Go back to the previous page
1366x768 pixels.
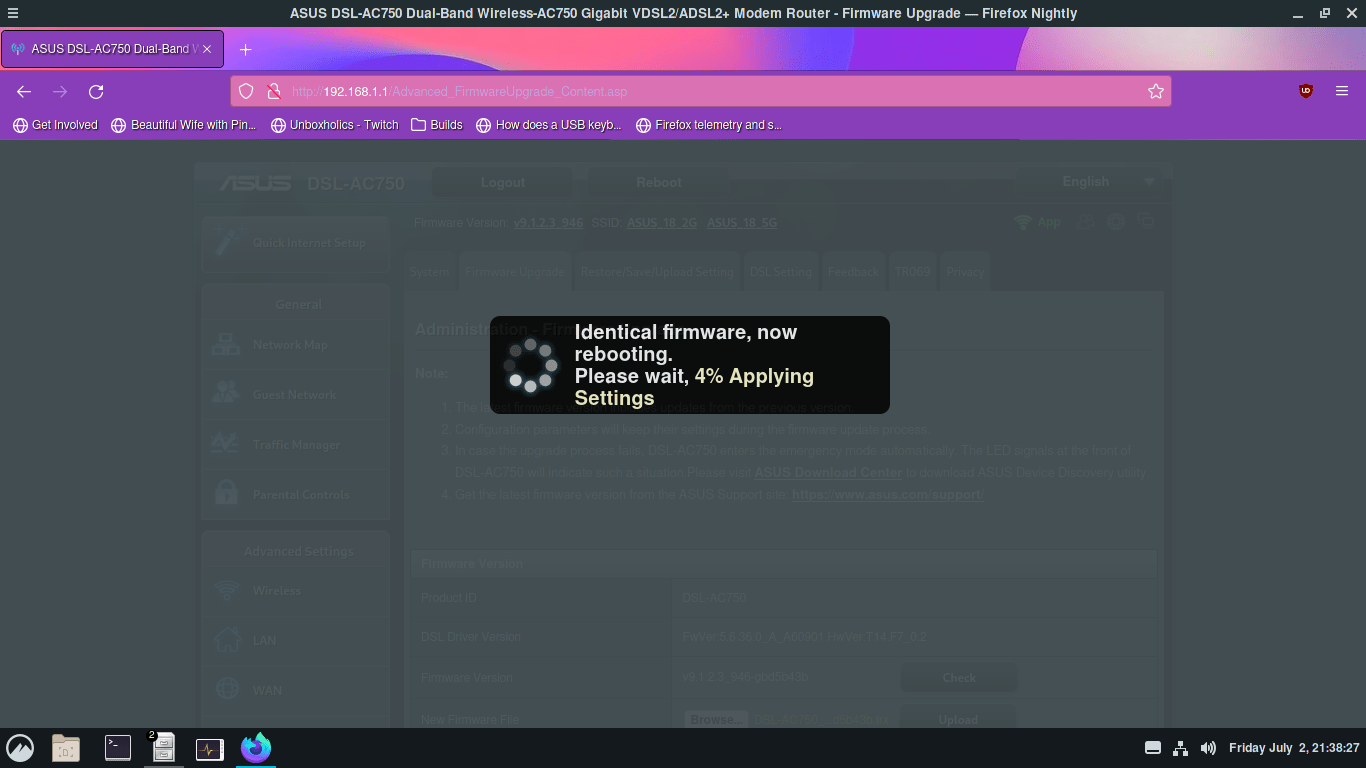[x=24, y=92]
